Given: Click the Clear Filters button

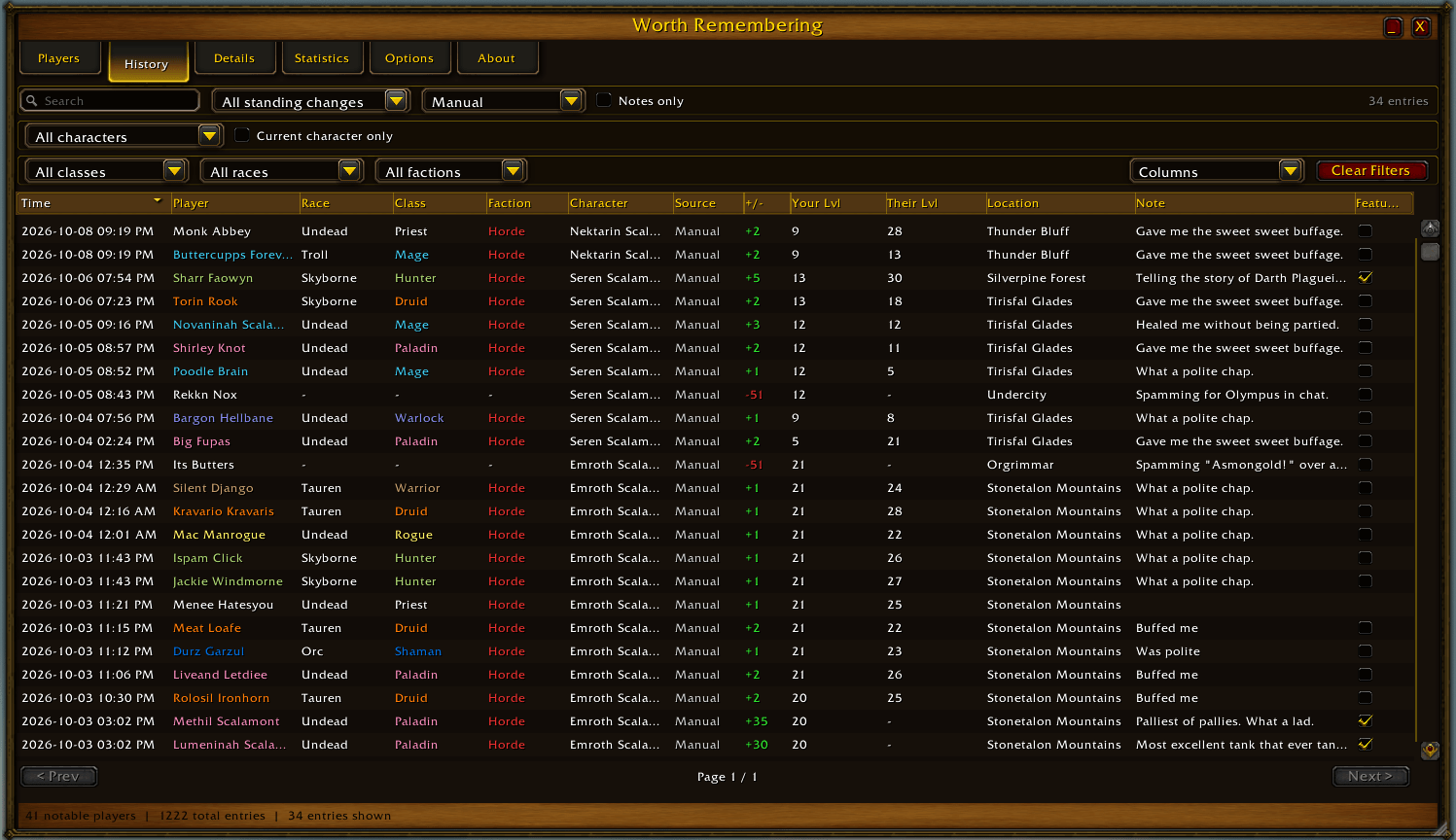Looking at the screenshot, I should (1370, 170).
